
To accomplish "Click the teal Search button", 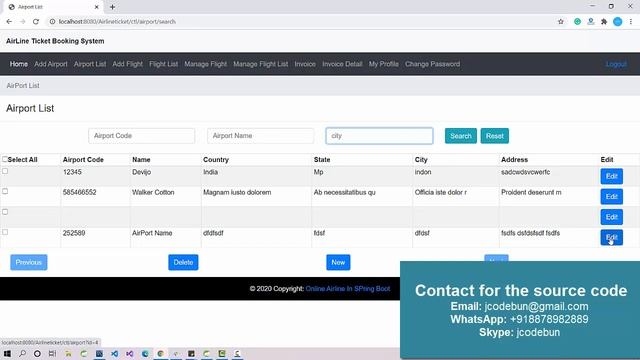I will [460, 136].
